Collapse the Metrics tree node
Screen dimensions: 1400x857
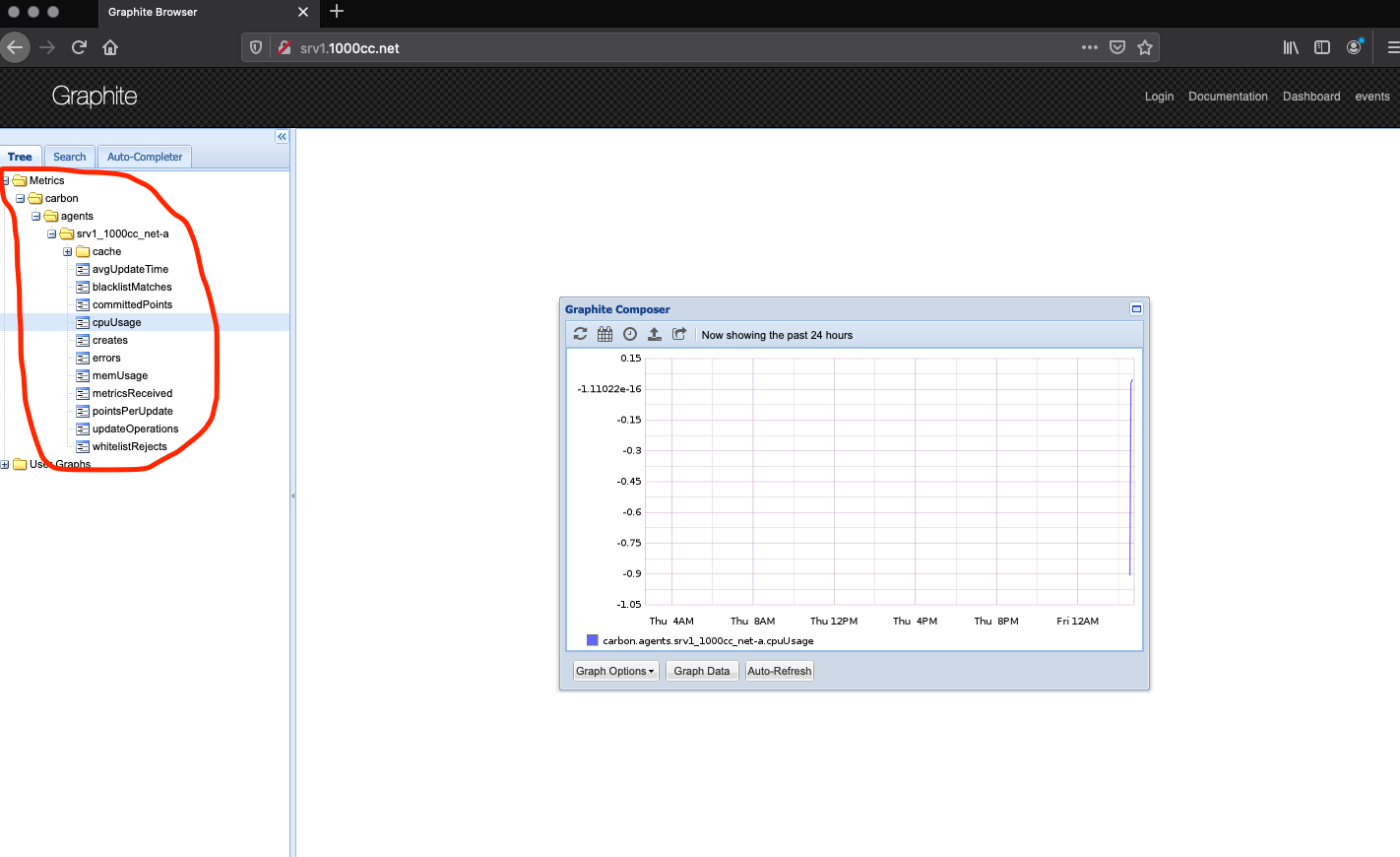tap(5, 181)
